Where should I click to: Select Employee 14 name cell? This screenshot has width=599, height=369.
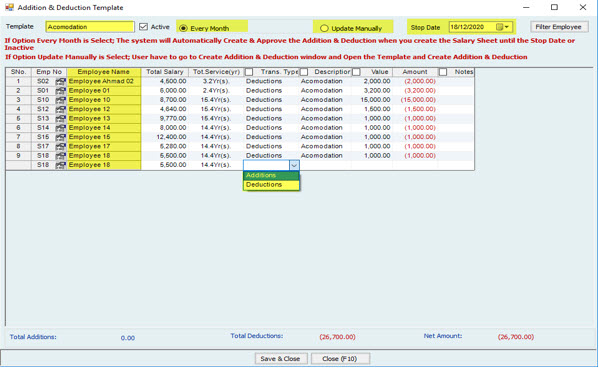104,128
